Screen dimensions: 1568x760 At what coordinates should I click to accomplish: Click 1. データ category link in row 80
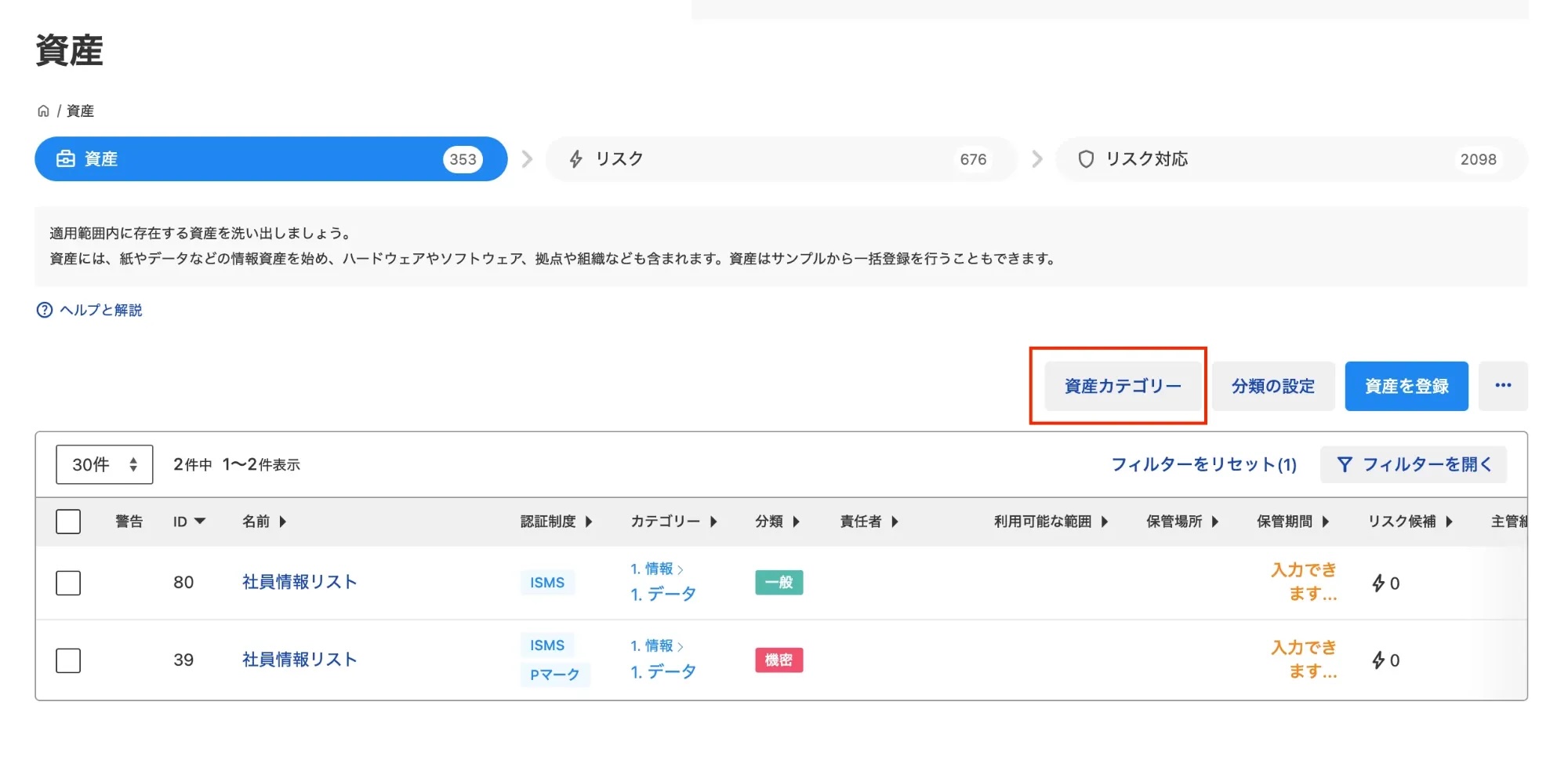coord(663,595)
